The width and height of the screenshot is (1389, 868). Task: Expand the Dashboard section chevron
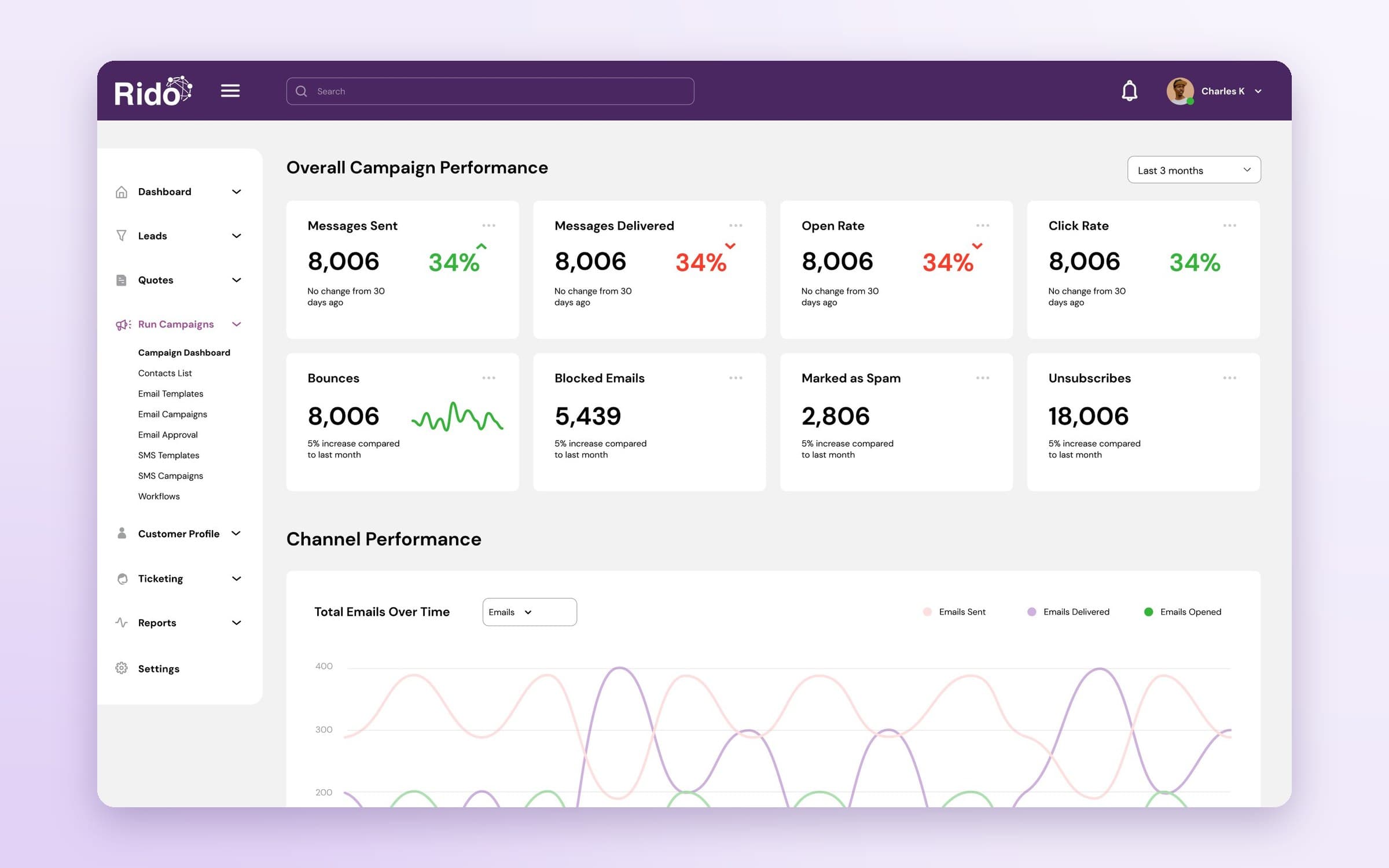237,192
